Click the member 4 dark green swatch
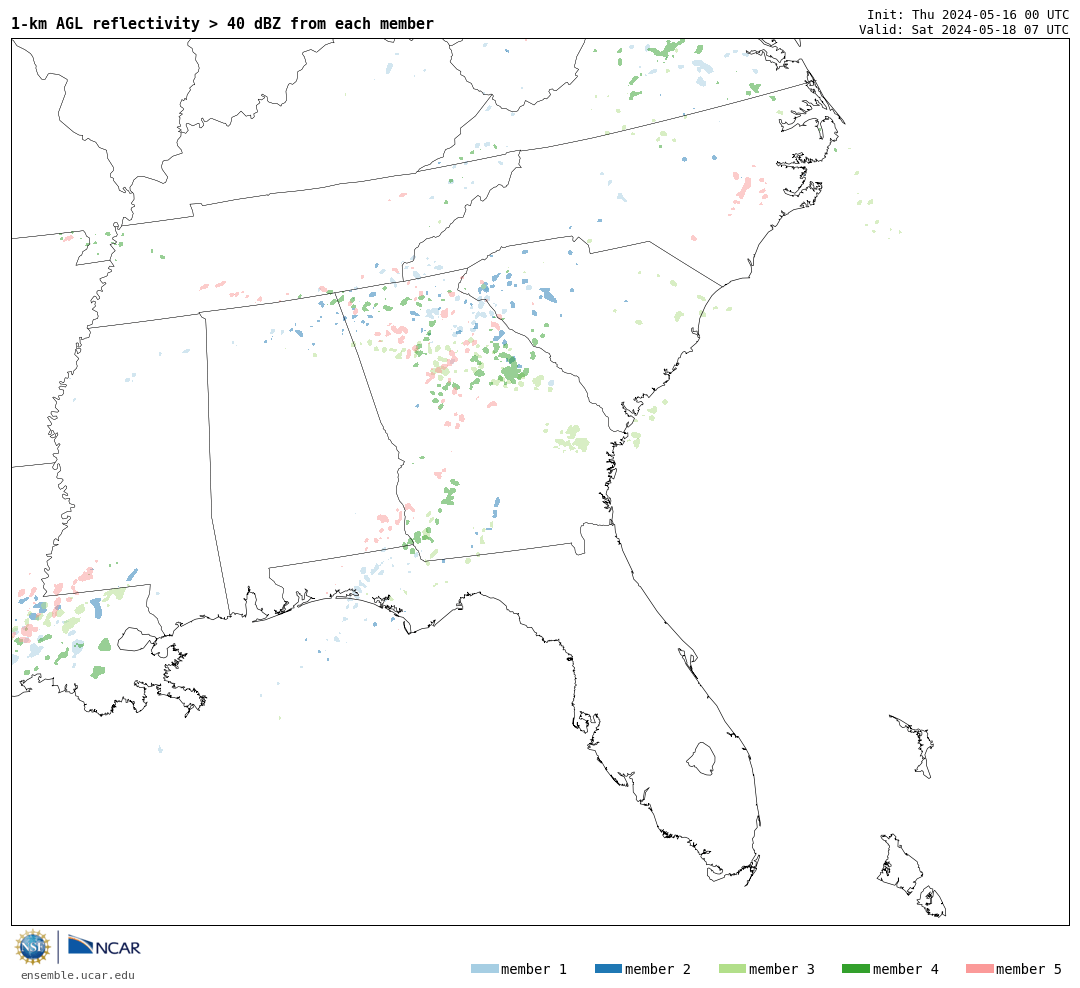Screen dimensions: 1080x988 click(x=856, y=969)
